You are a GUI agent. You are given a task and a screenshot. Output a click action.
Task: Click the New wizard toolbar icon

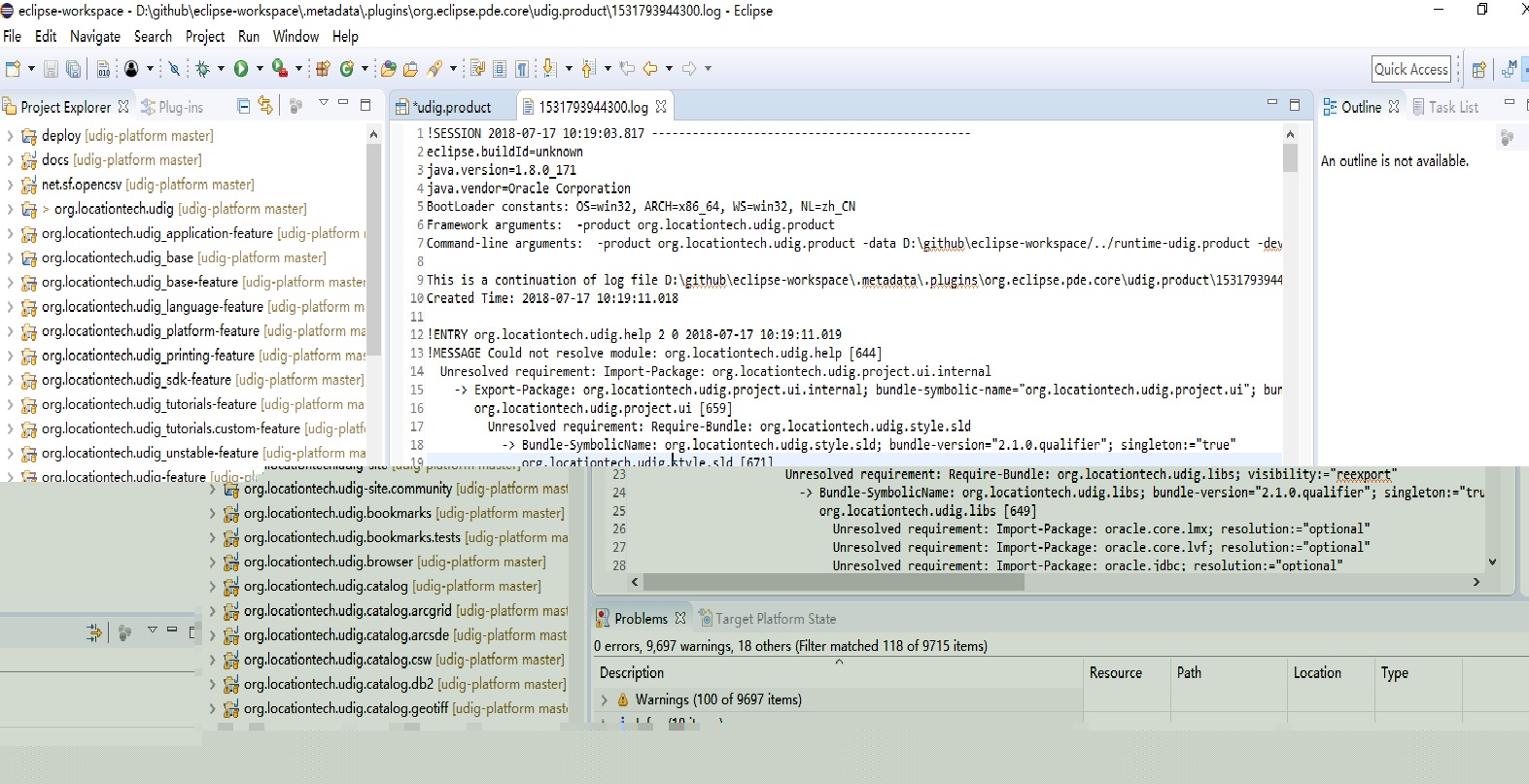tap(14, 69)
